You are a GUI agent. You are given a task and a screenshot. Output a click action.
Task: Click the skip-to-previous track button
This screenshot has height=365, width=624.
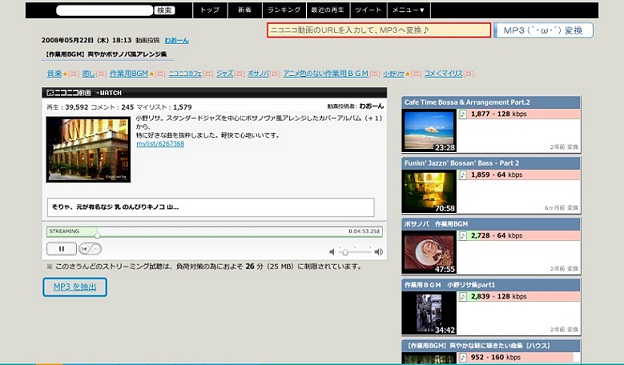(84, 249)
